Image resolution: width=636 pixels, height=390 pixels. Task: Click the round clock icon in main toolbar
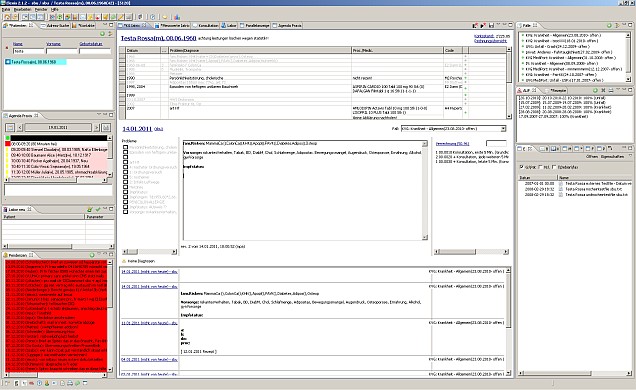click(153, 17)
